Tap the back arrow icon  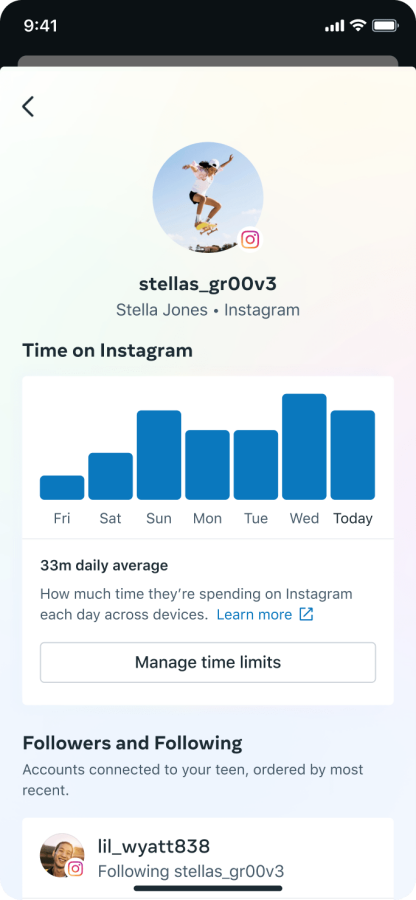click(28, 107)
